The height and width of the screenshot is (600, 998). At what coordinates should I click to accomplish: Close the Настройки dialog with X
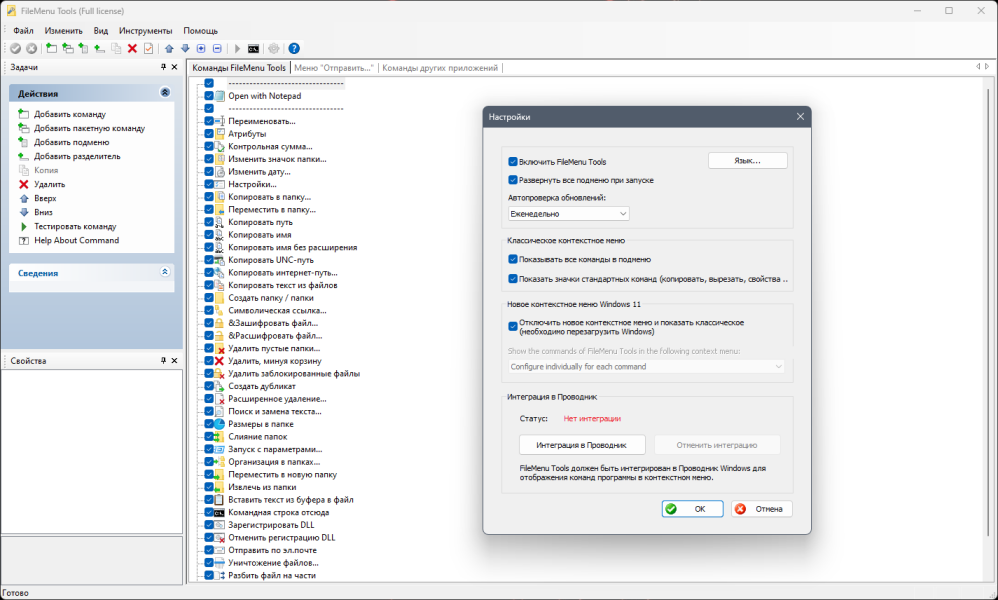click(800, 116)
